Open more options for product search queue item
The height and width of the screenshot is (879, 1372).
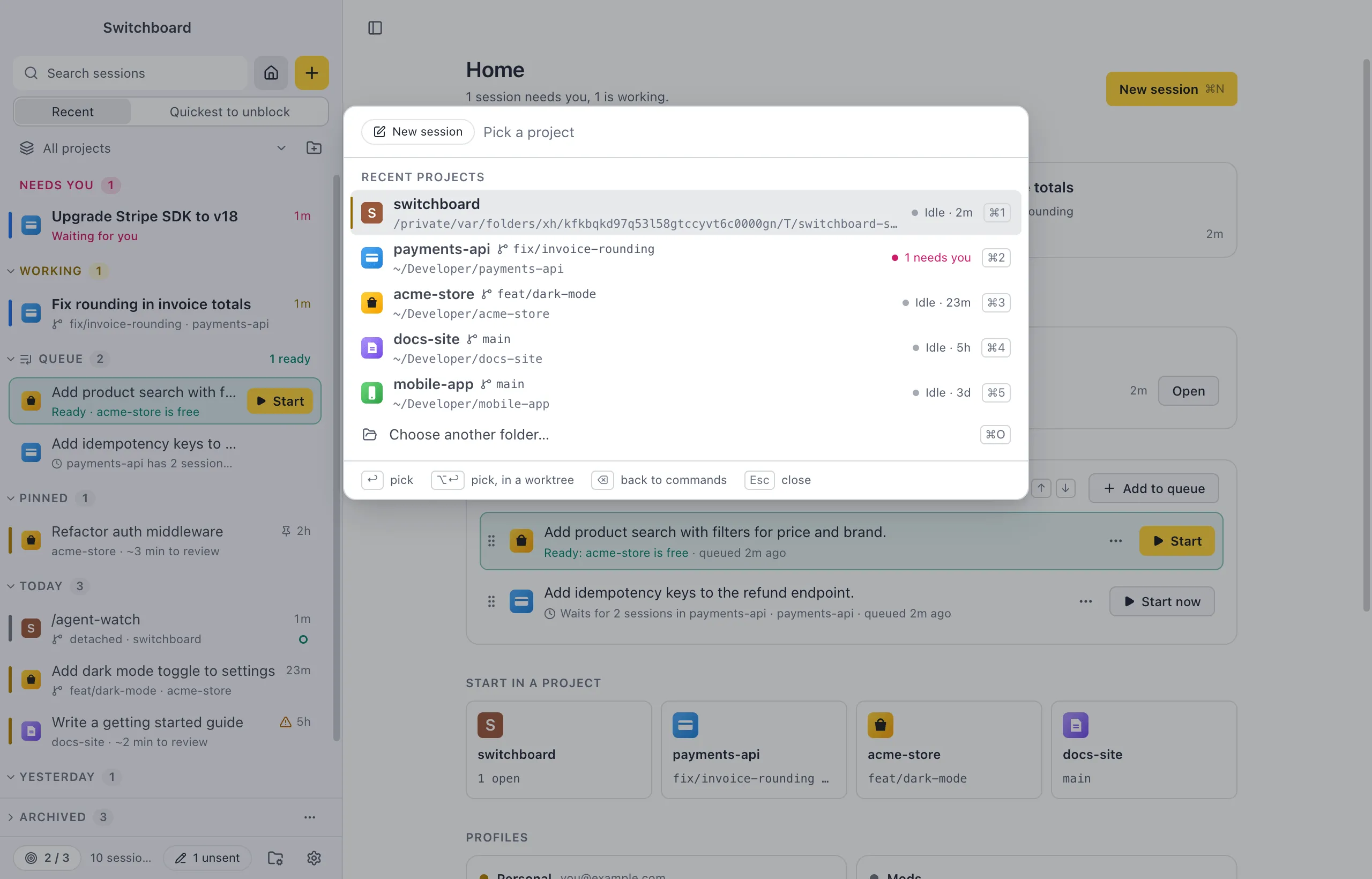click(1116, 540)
